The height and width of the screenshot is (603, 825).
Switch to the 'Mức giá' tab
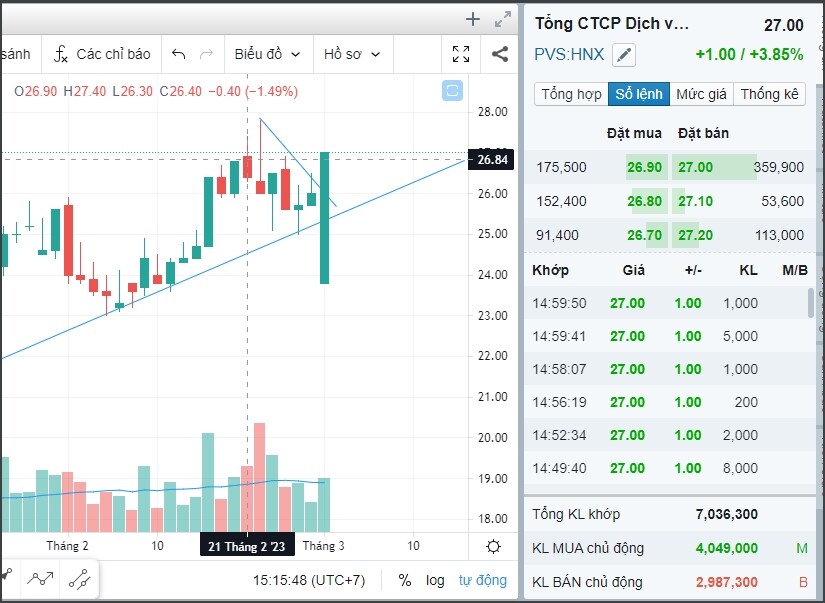click(x=701, y=94)
